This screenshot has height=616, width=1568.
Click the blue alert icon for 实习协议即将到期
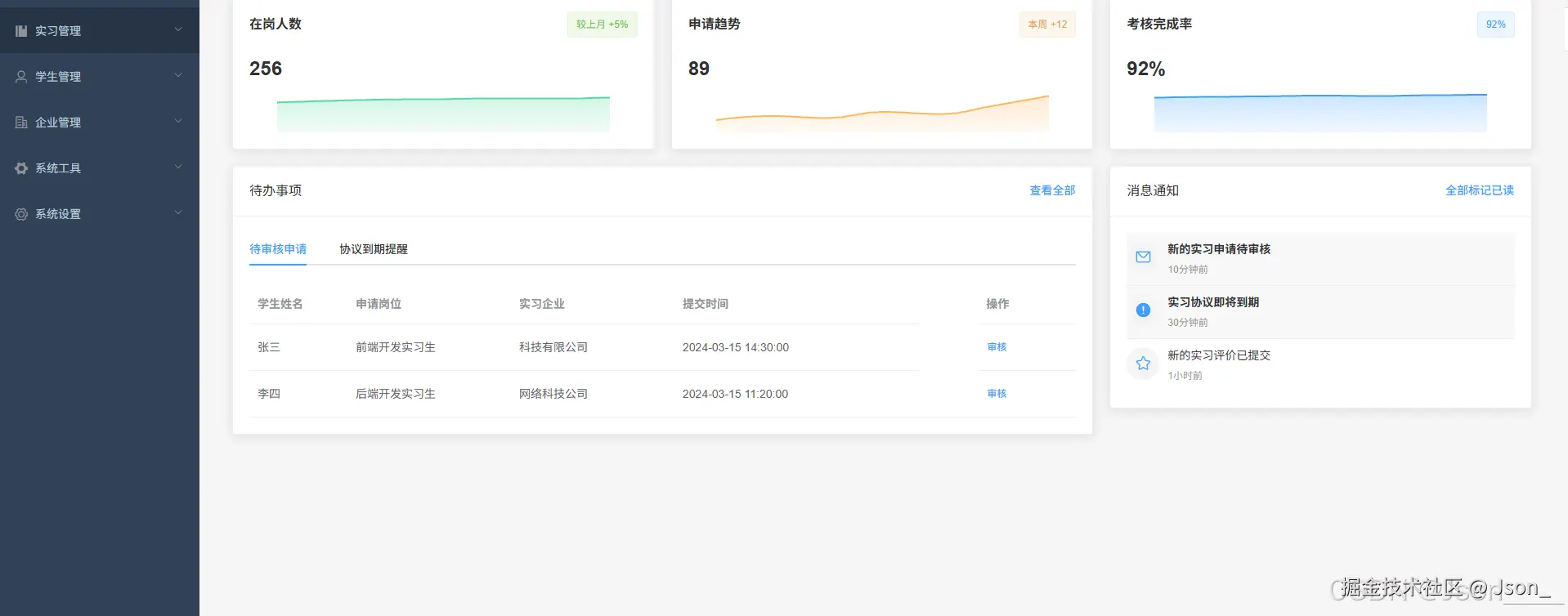tap(1143, 310)
